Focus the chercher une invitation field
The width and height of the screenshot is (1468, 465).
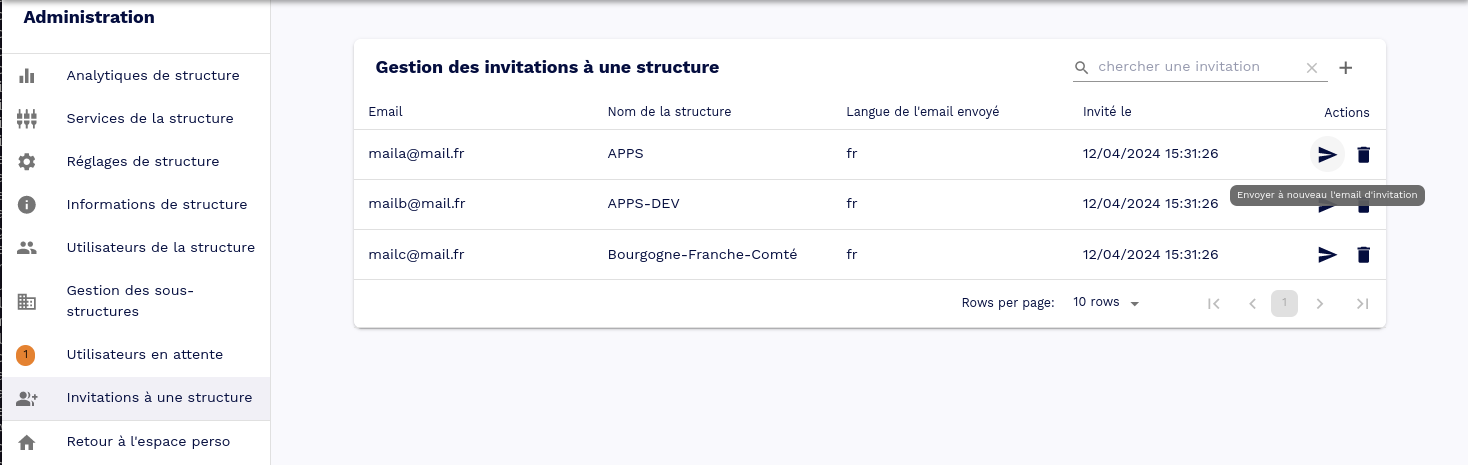tap(1197, 67)
